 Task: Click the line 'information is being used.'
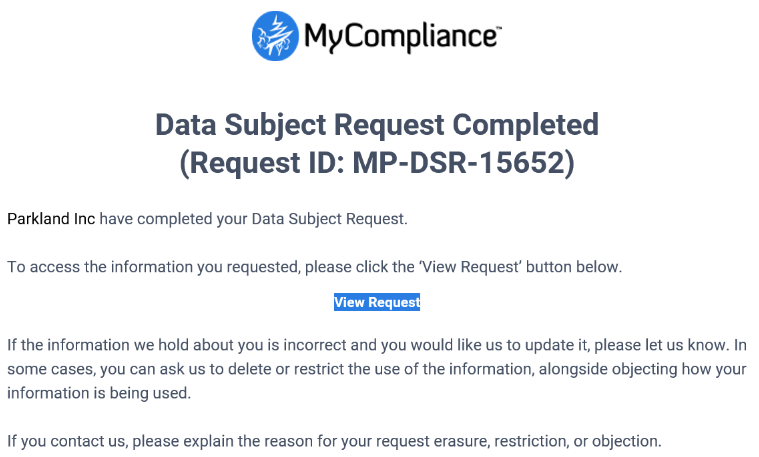pos(99,393)
